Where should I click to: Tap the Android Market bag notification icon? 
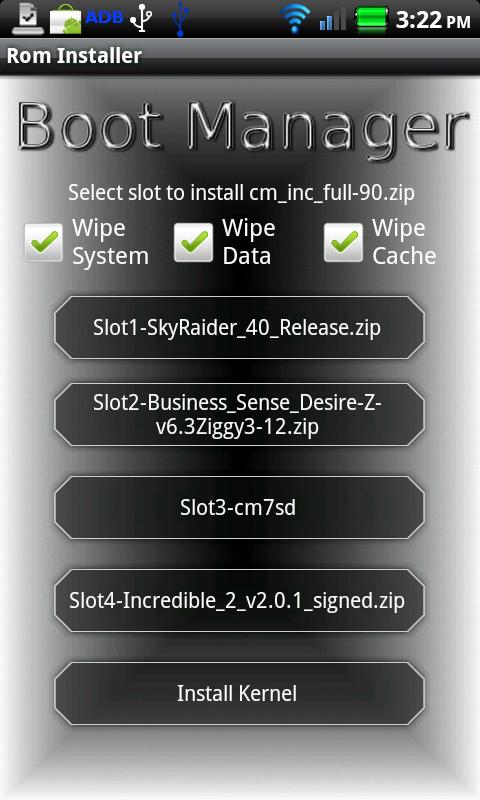point(65,21)
